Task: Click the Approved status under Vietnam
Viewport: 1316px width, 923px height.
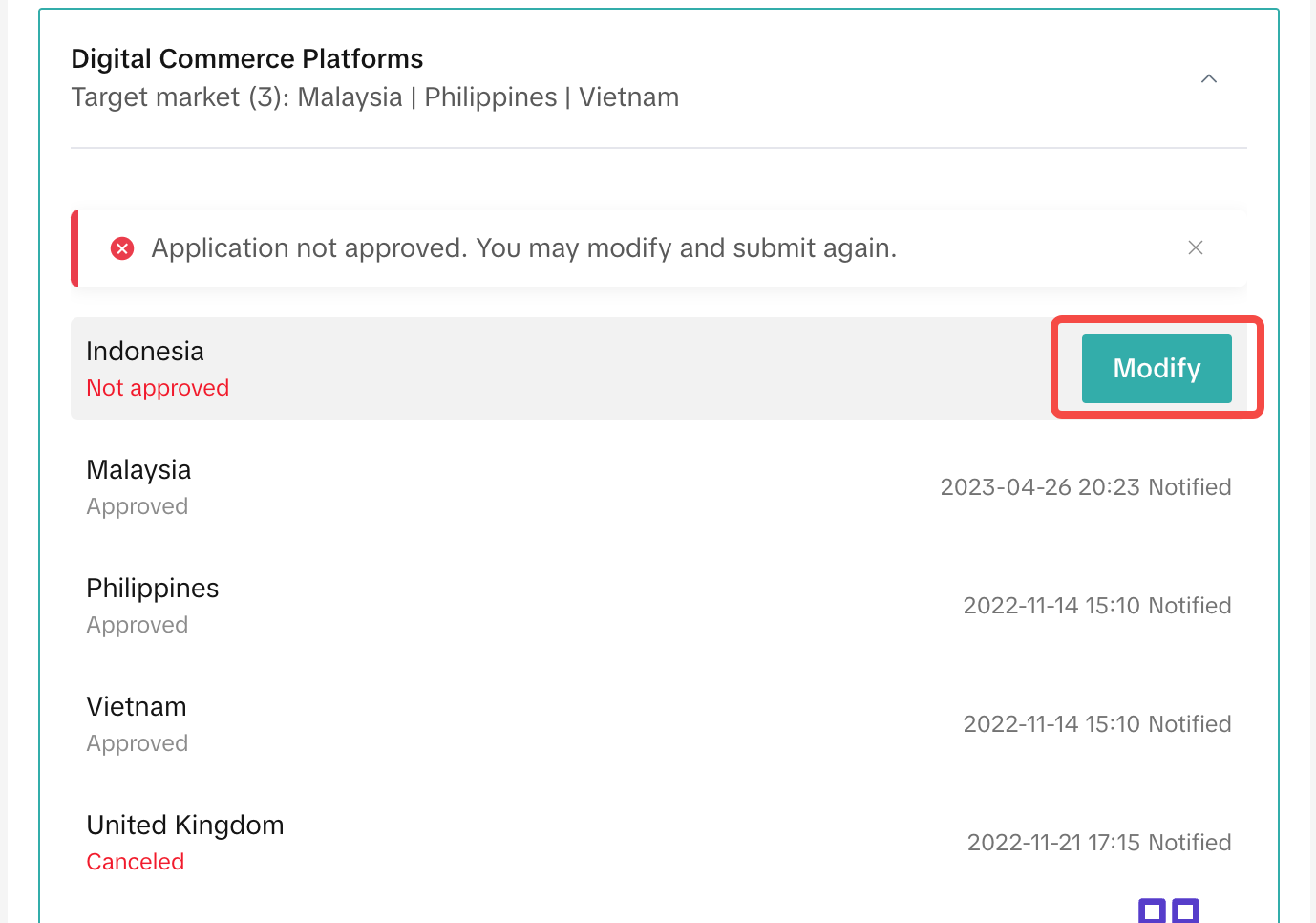Action: click(138, 743)
